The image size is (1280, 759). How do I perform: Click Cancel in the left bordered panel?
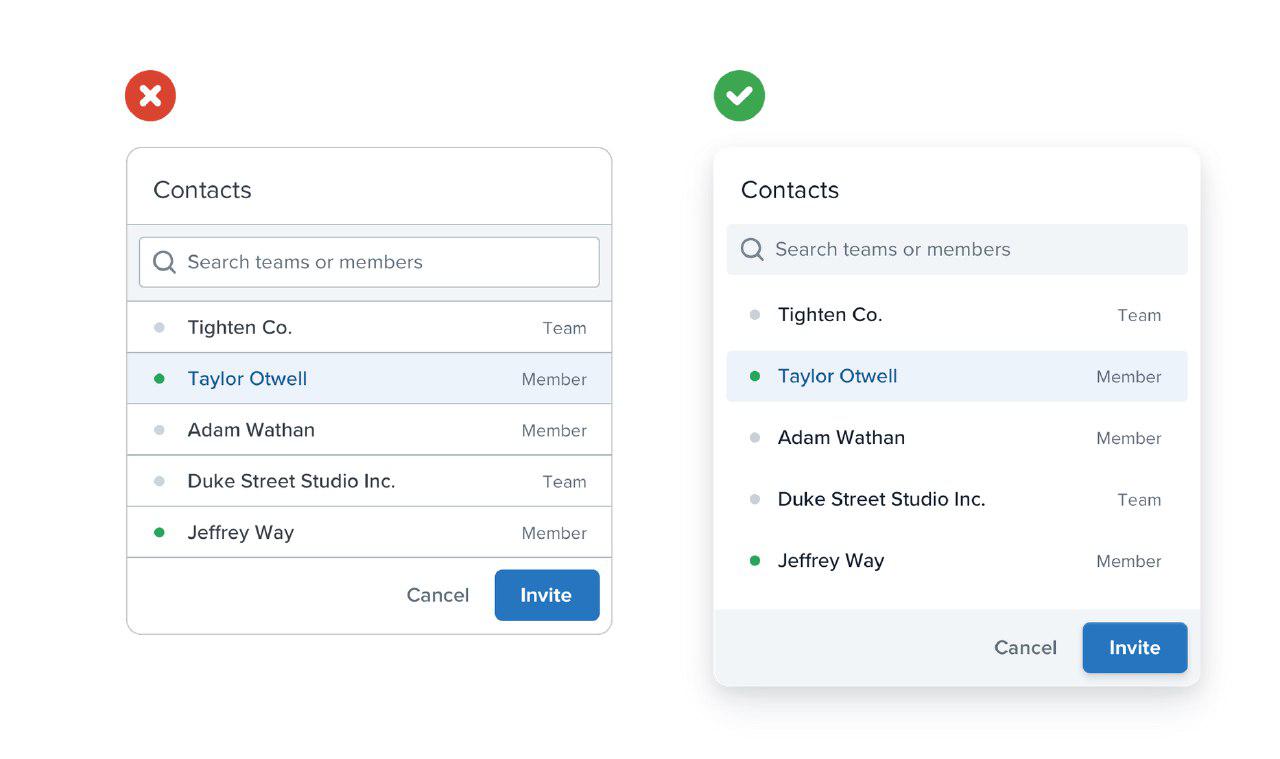438,595
